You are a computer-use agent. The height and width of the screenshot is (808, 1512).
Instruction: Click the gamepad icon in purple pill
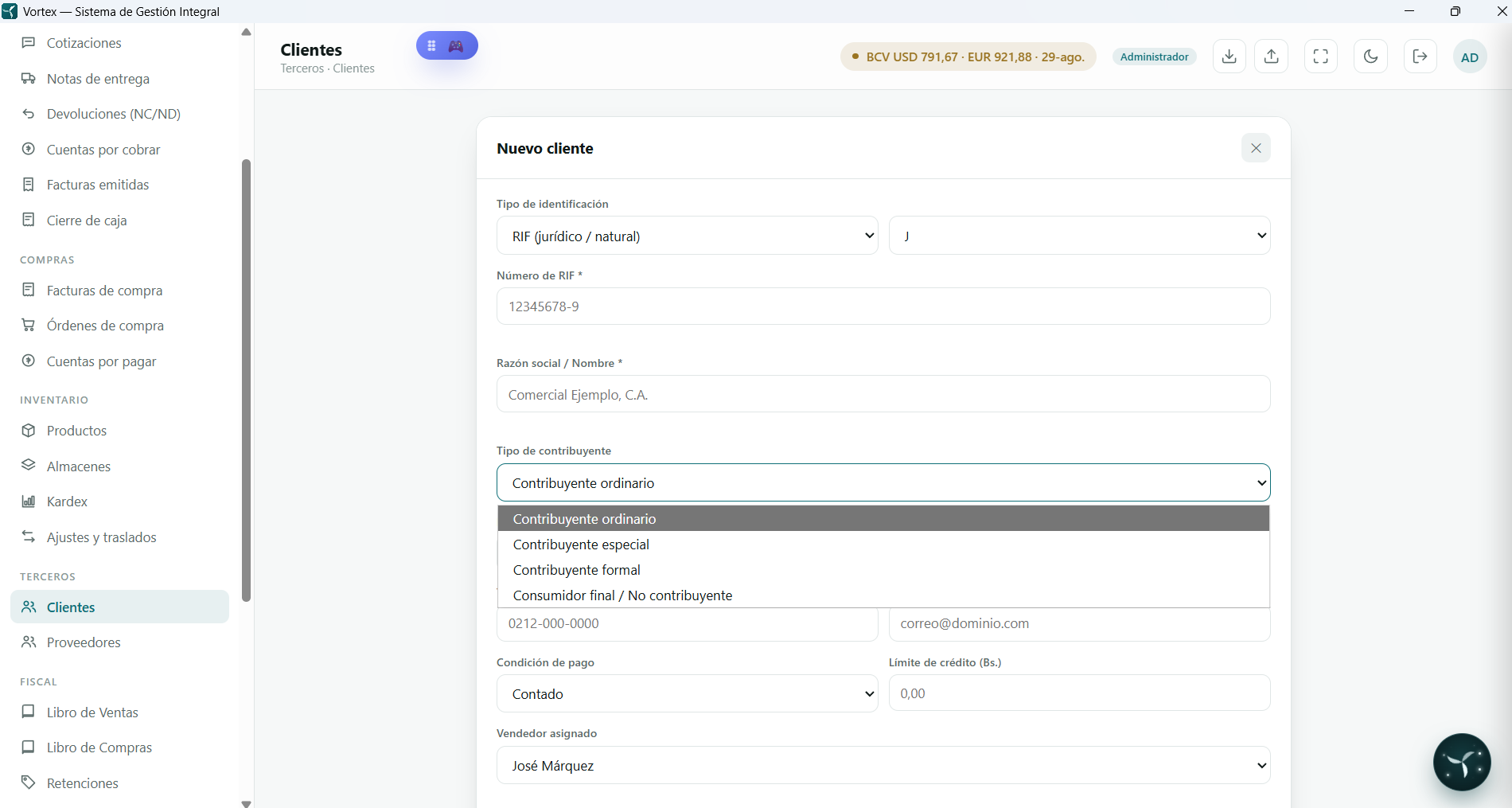coord(456,46)
